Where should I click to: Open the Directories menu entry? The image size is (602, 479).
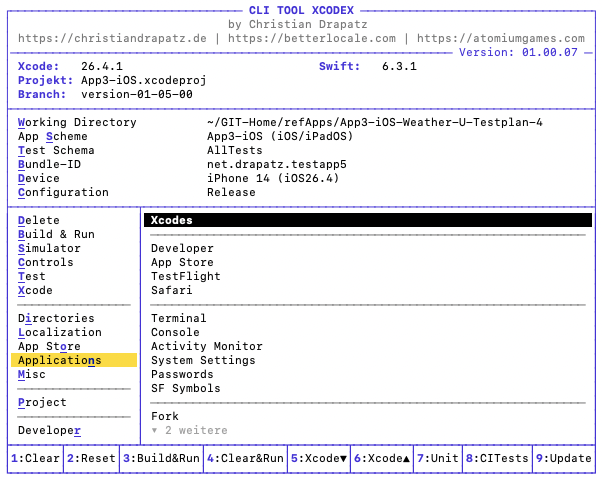pos(56,318)
